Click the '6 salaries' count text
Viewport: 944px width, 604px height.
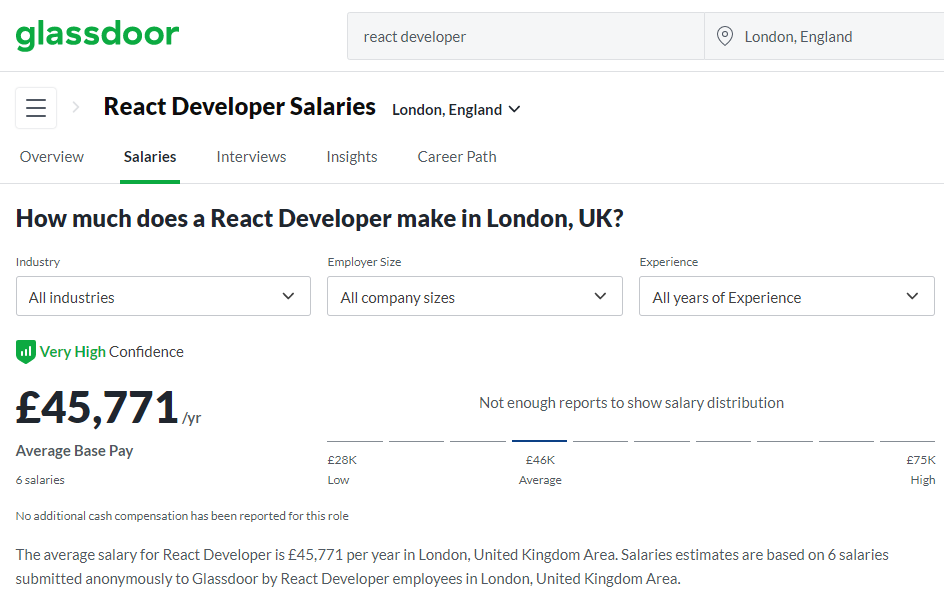click(40, 480)
